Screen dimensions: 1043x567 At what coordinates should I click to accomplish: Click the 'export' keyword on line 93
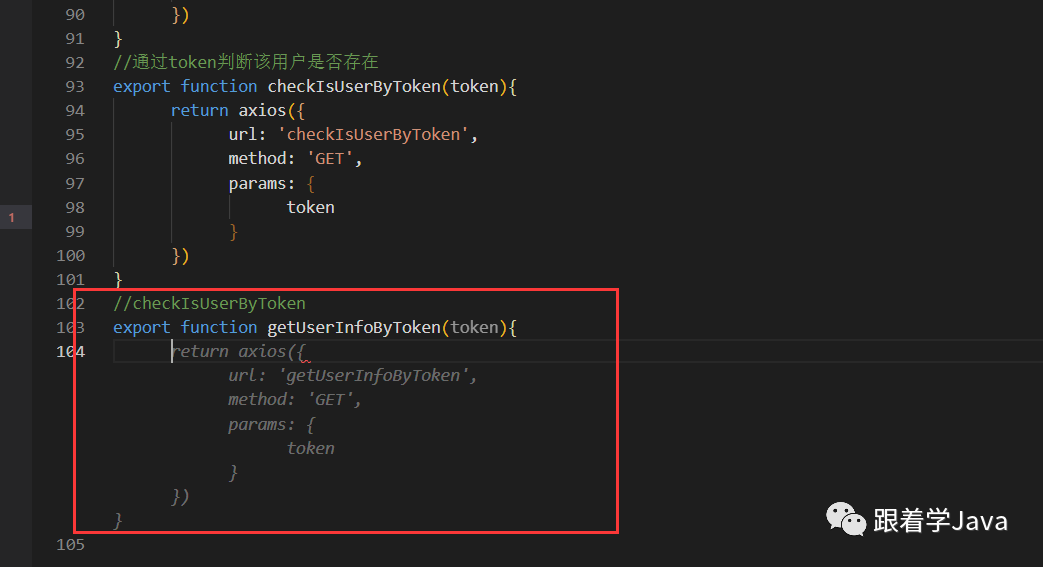click(142, 87)
